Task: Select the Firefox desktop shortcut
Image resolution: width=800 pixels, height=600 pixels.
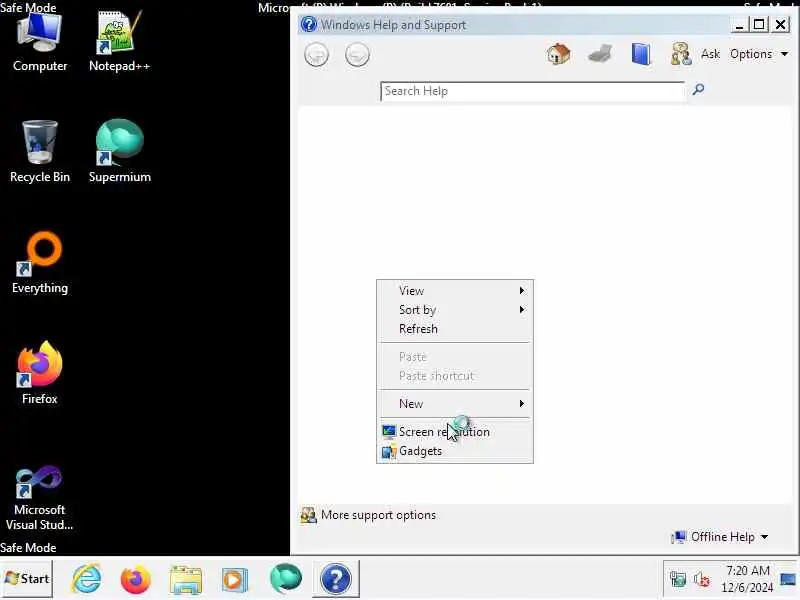Action: click(40, 373)
